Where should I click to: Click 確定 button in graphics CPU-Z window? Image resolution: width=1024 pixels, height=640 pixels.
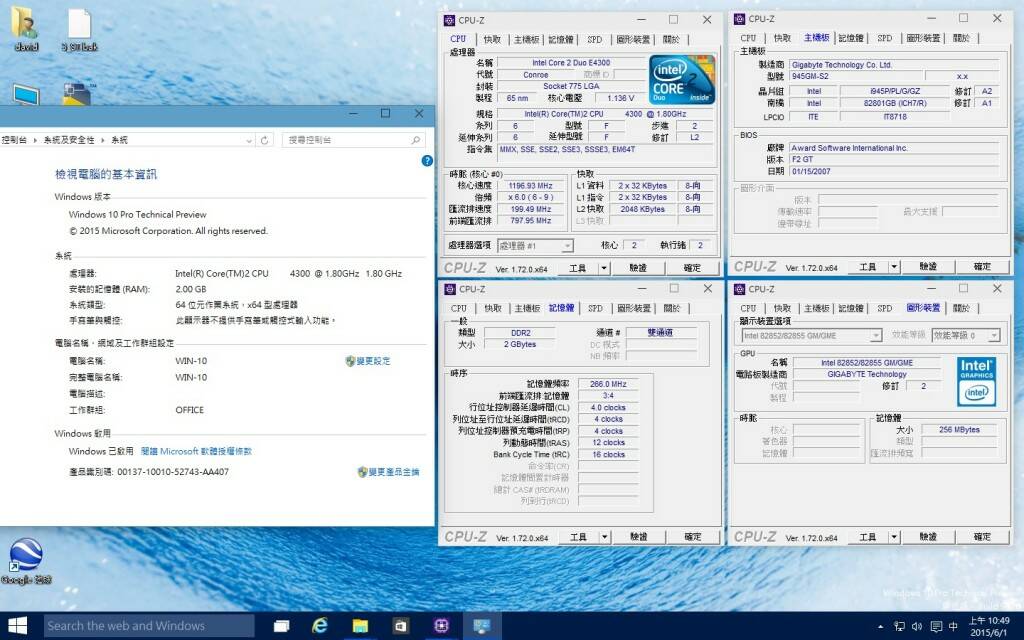(x=982, y=537)
